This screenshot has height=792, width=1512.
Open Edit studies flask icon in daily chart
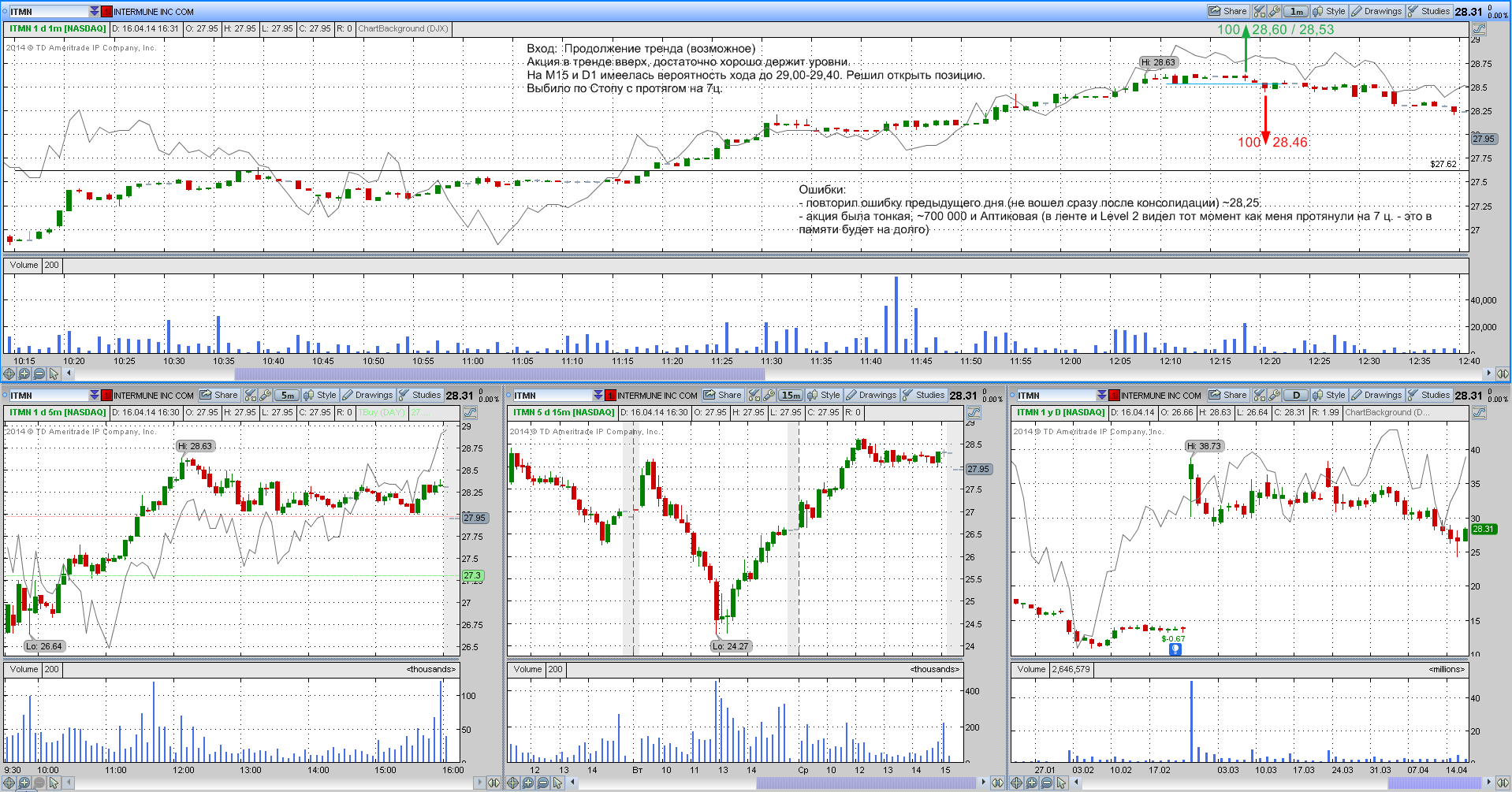(x=1259, y=395)
